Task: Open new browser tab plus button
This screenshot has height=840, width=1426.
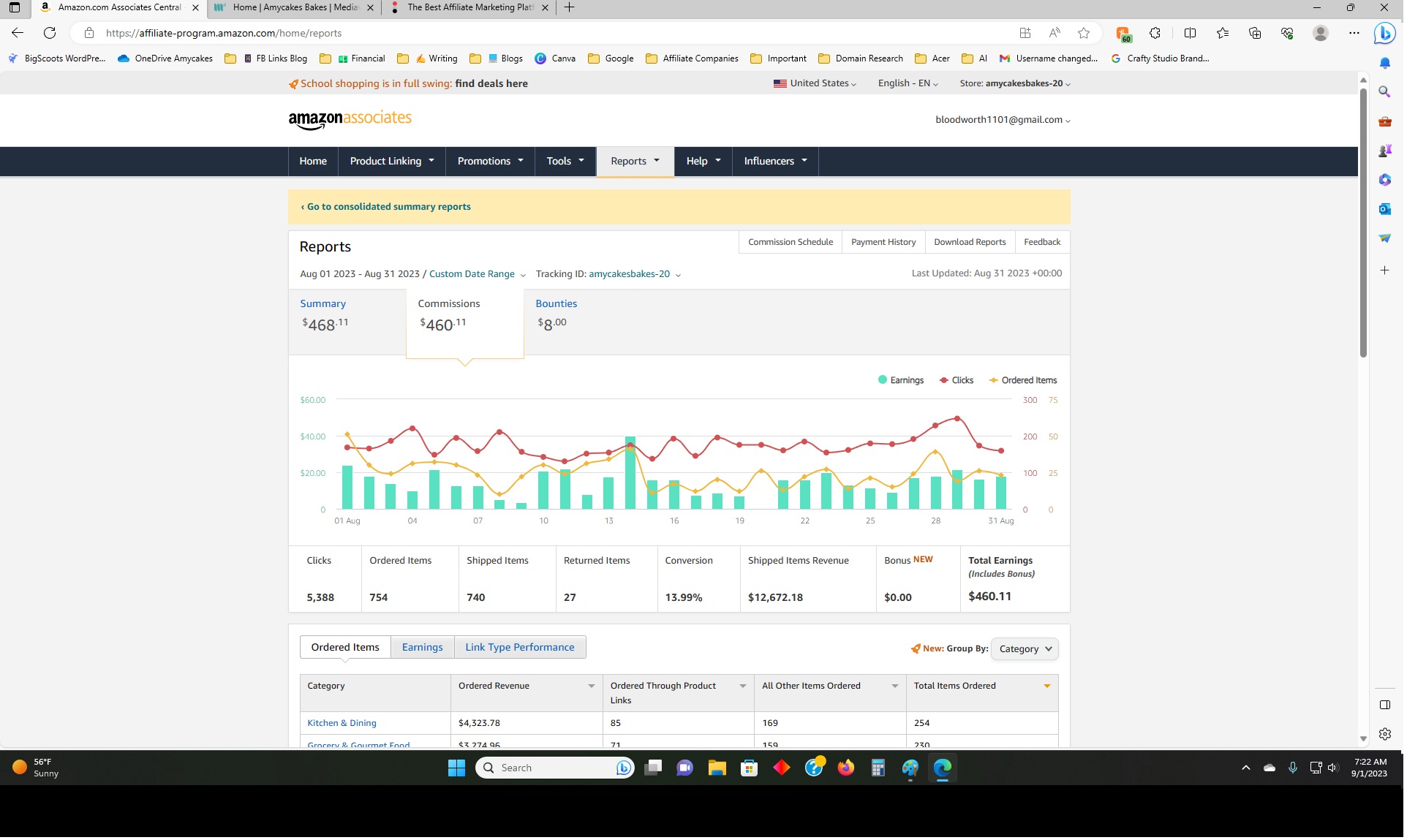Action: (570, 7)
